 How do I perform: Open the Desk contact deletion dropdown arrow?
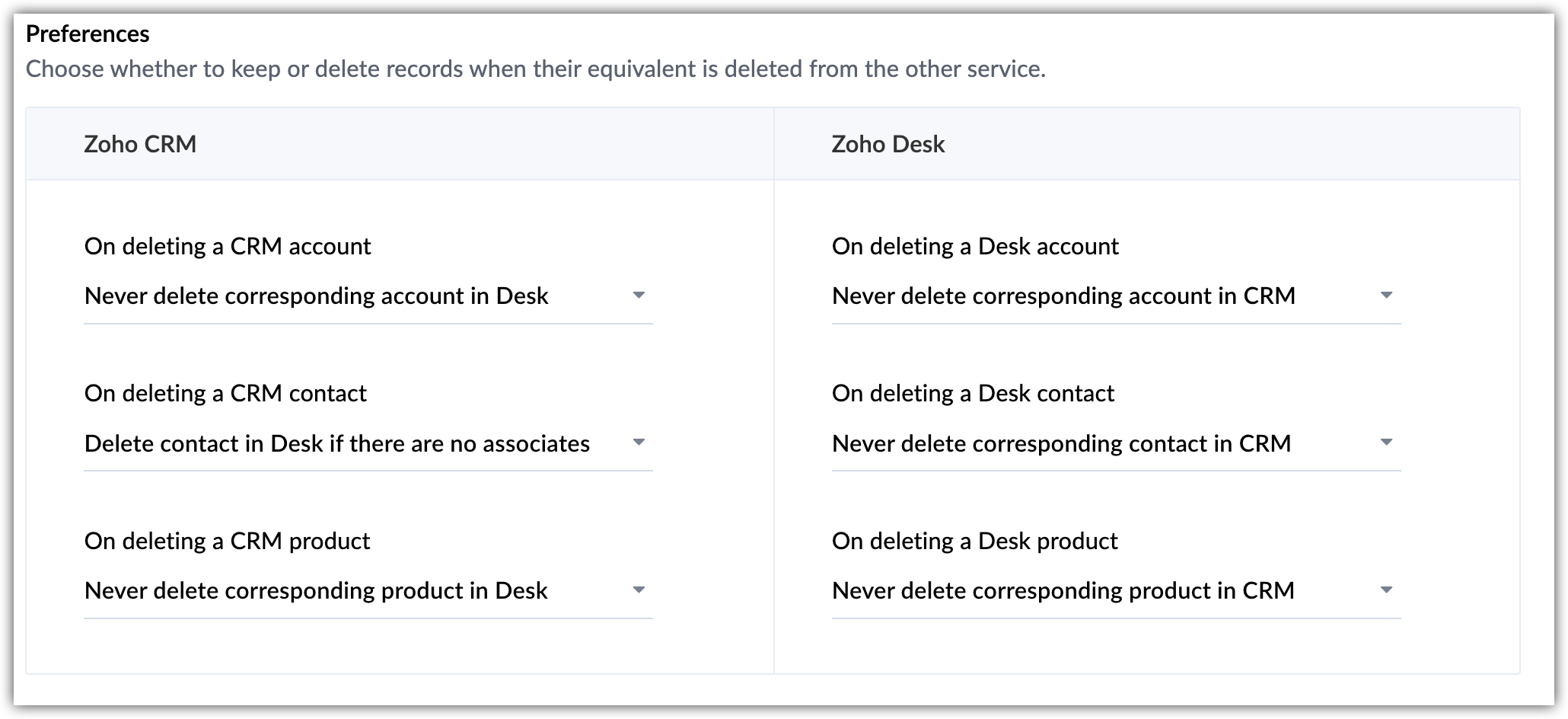click(1386, 443)
